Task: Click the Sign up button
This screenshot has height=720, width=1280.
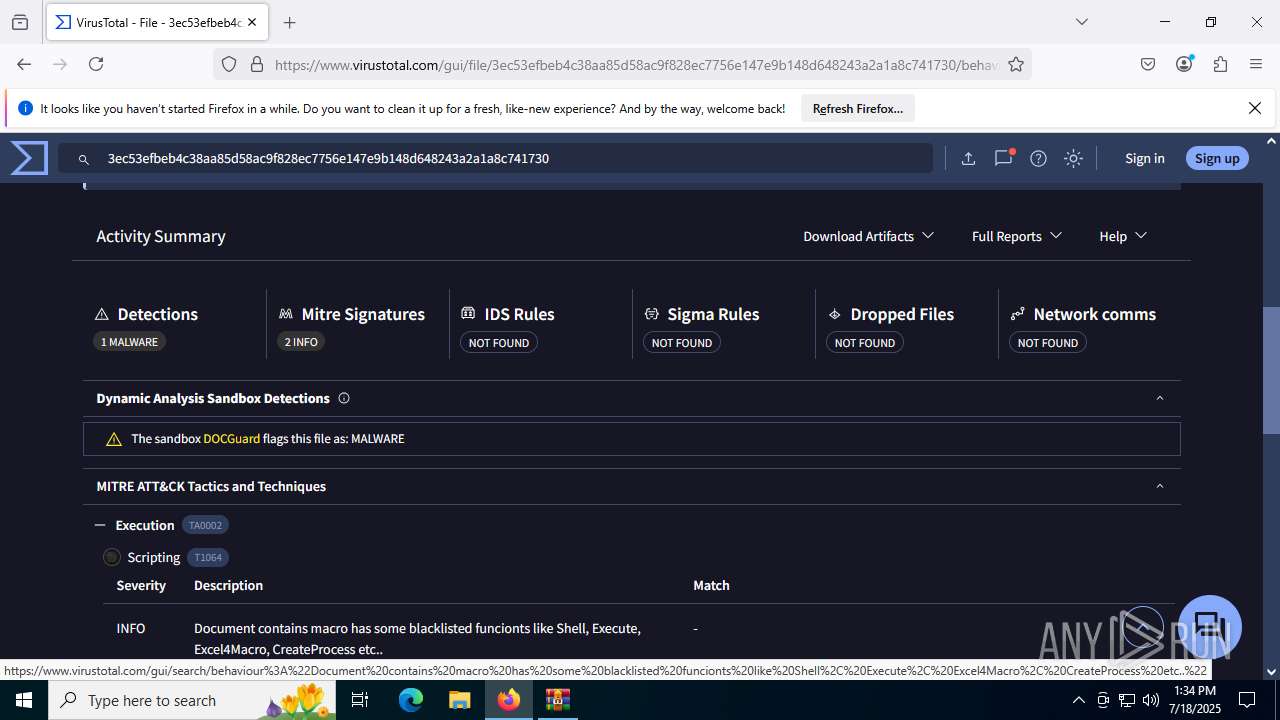Action: [x=1217, y=158]
